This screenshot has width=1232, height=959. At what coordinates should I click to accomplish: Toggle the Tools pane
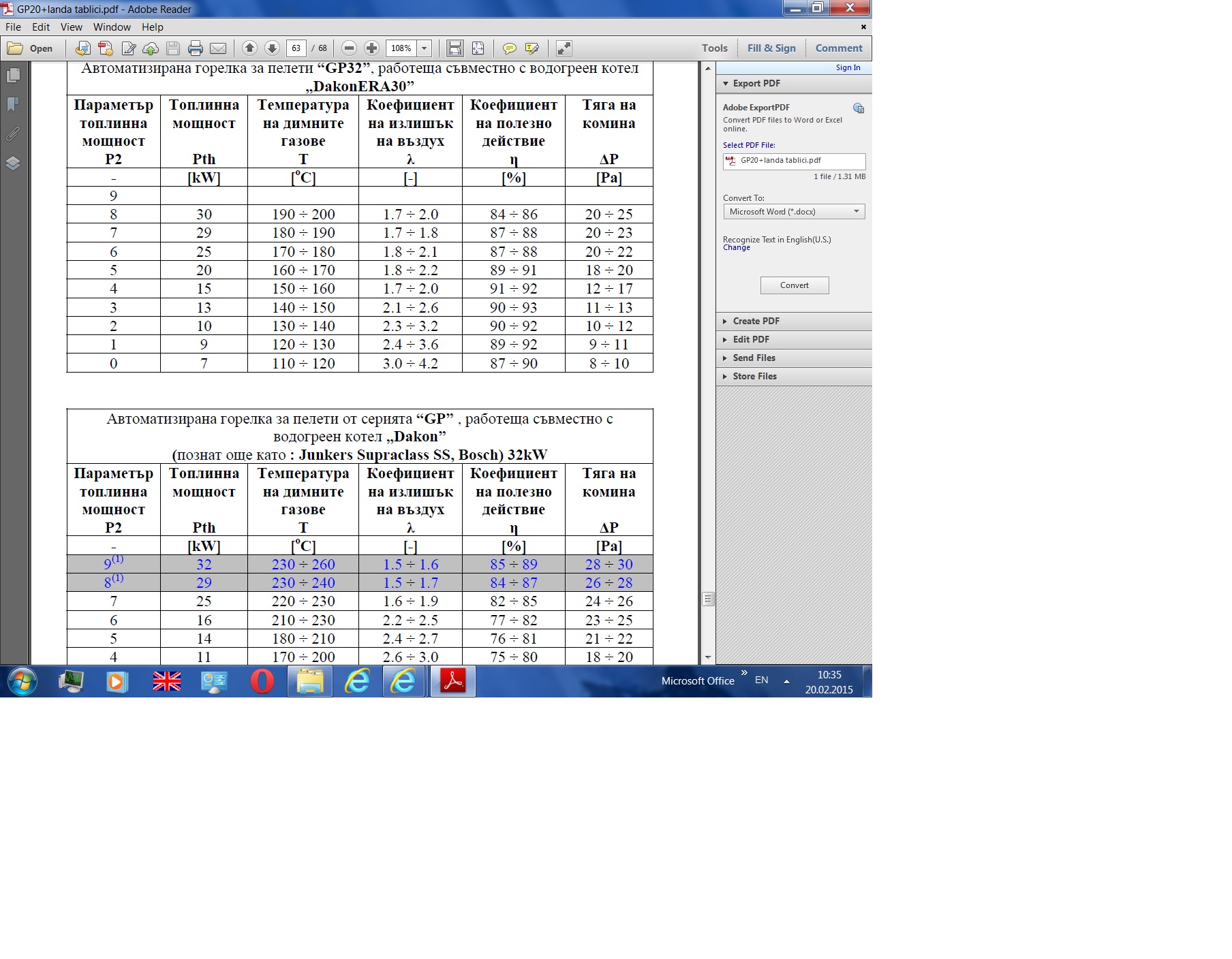point(714,48)
